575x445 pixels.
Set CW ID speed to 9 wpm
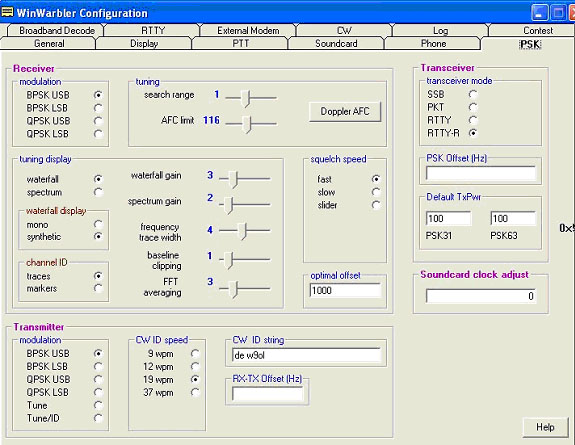tap(195, 354)
